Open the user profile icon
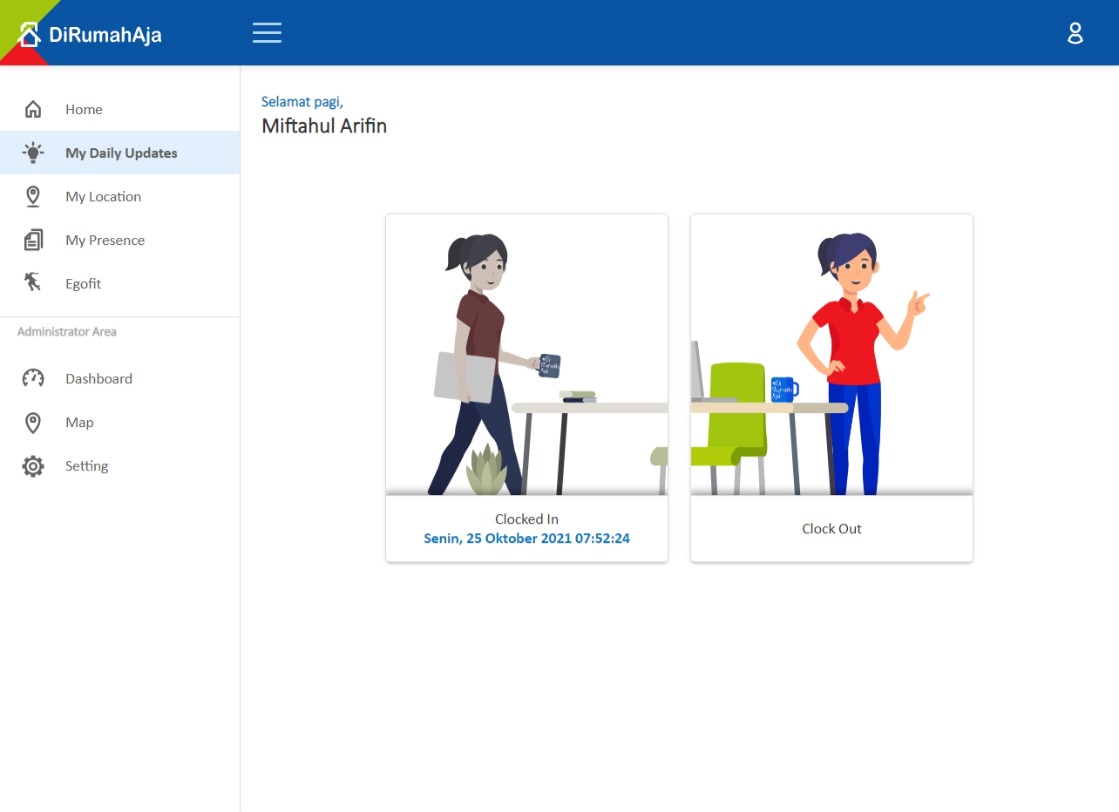Viewport: 1119px width, 812px height. tap(1075, 33)
